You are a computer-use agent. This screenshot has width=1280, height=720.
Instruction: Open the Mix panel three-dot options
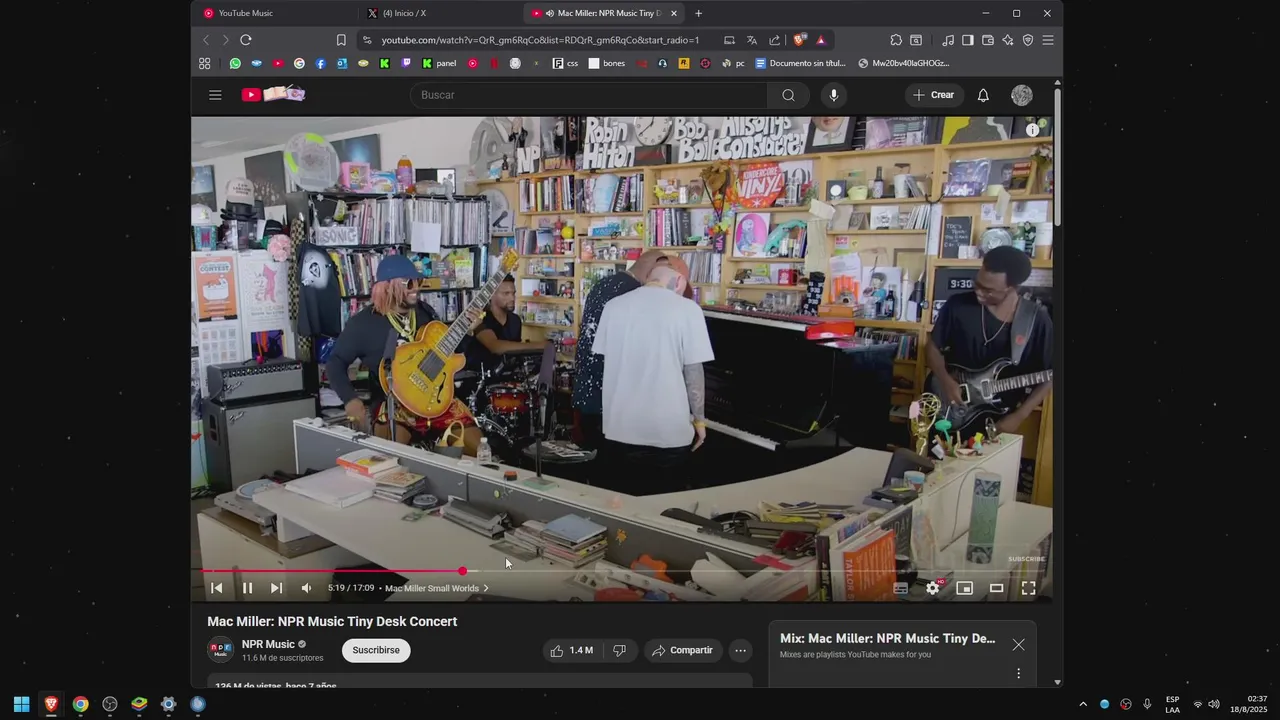tap(1018, 673)
